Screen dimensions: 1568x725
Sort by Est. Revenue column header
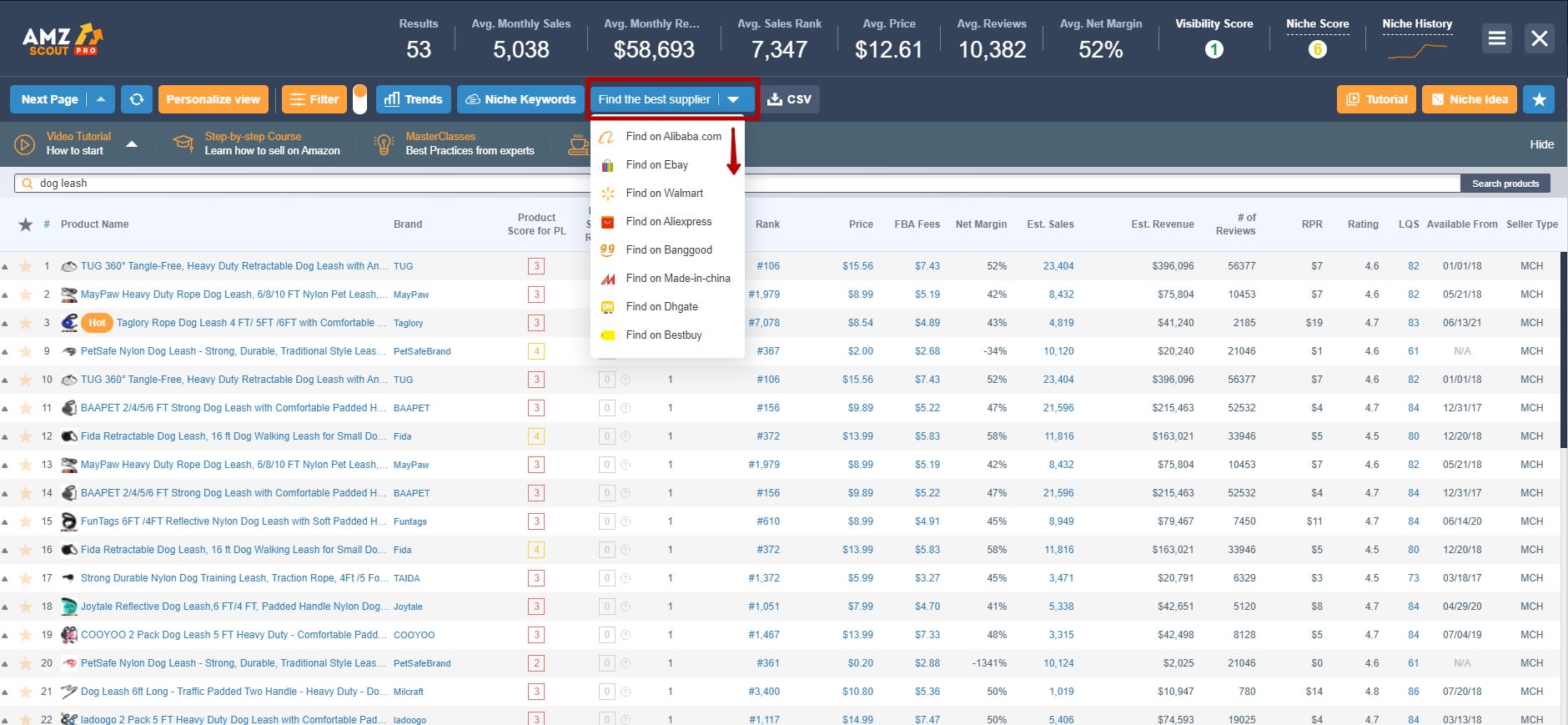pyautogui.click(x=1163, y=224)
